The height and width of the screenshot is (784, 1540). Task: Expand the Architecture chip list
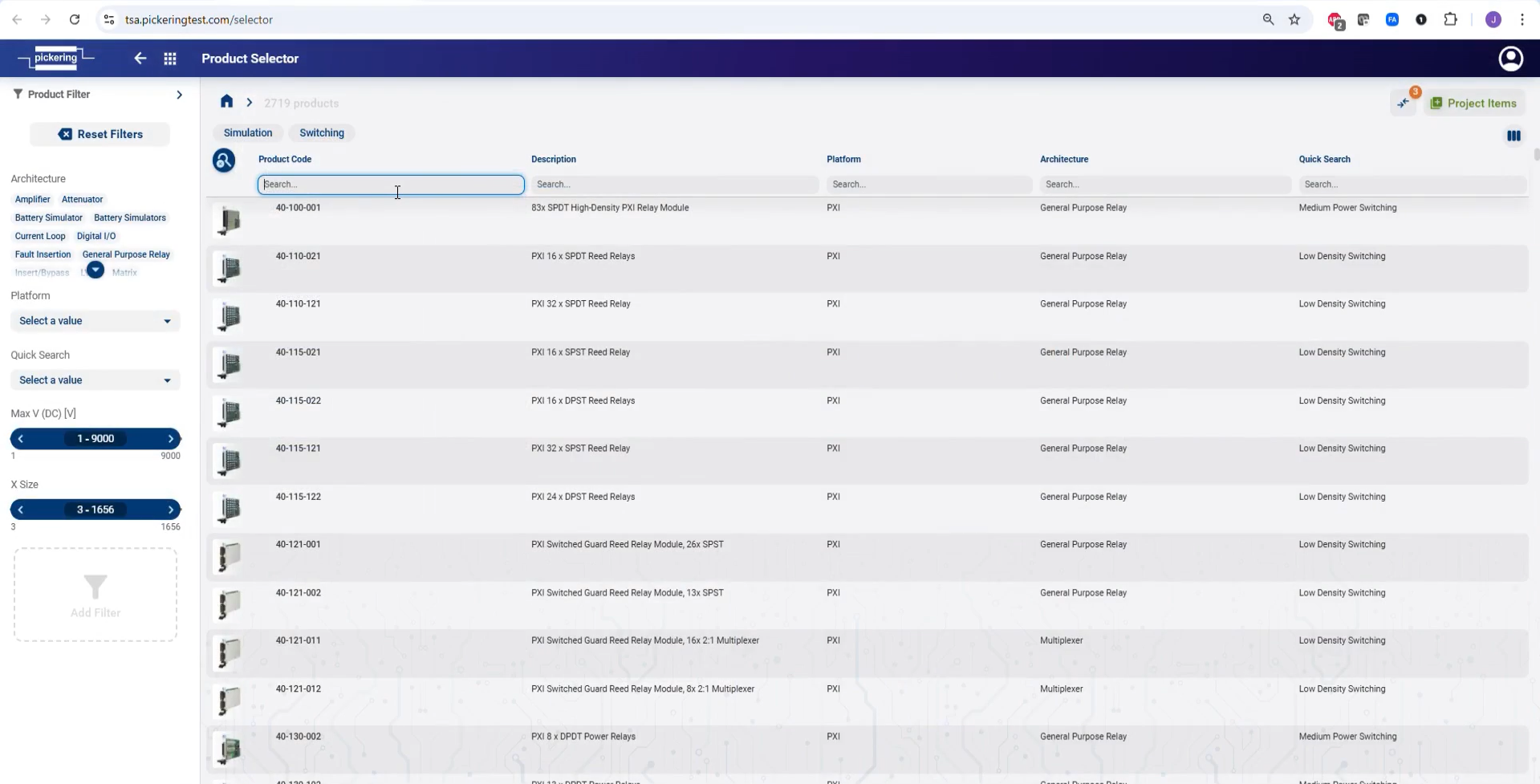point(95,270)
